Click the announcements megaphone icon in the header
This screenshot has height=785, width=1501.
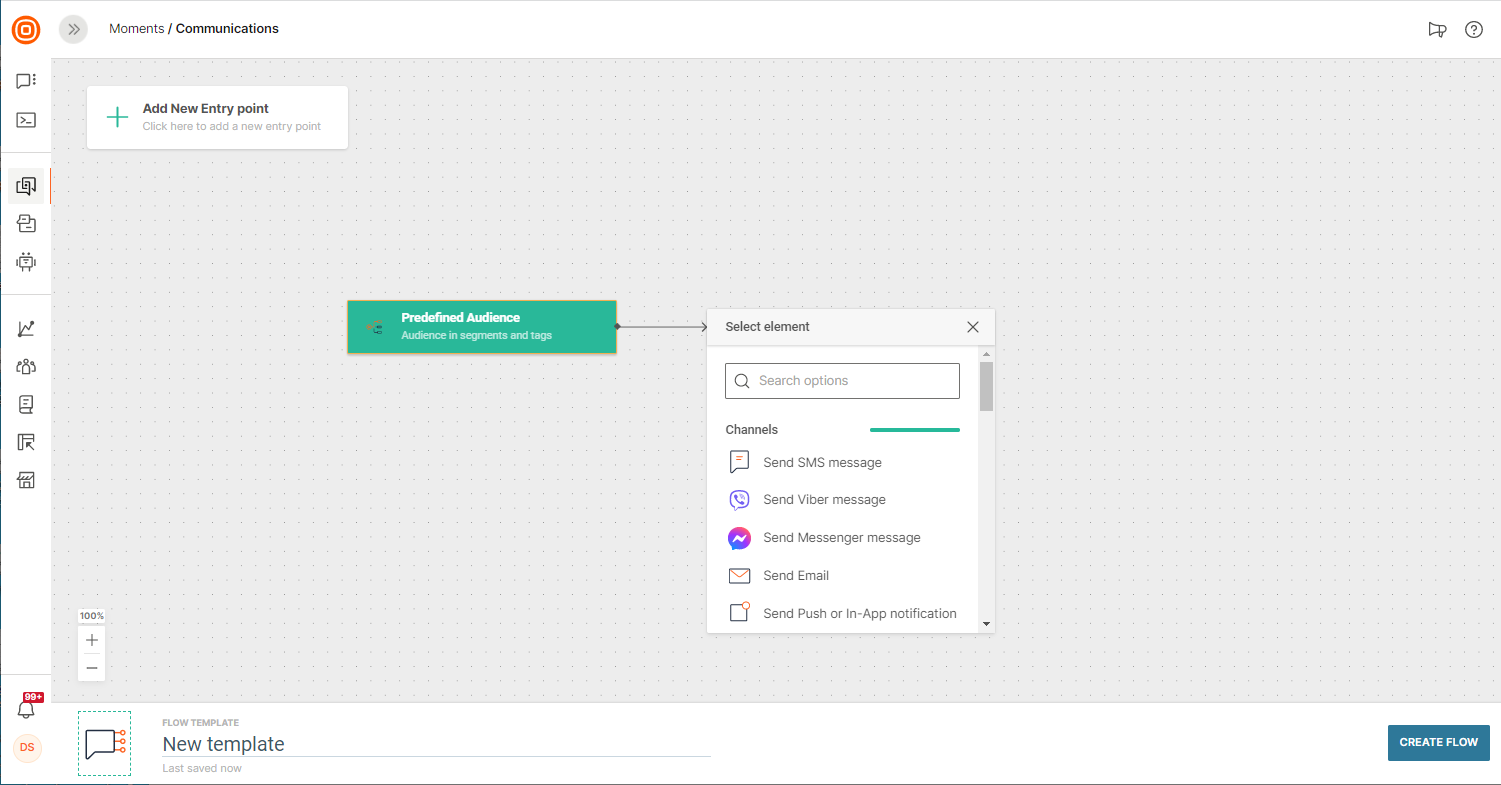[x=1437, y=30]
